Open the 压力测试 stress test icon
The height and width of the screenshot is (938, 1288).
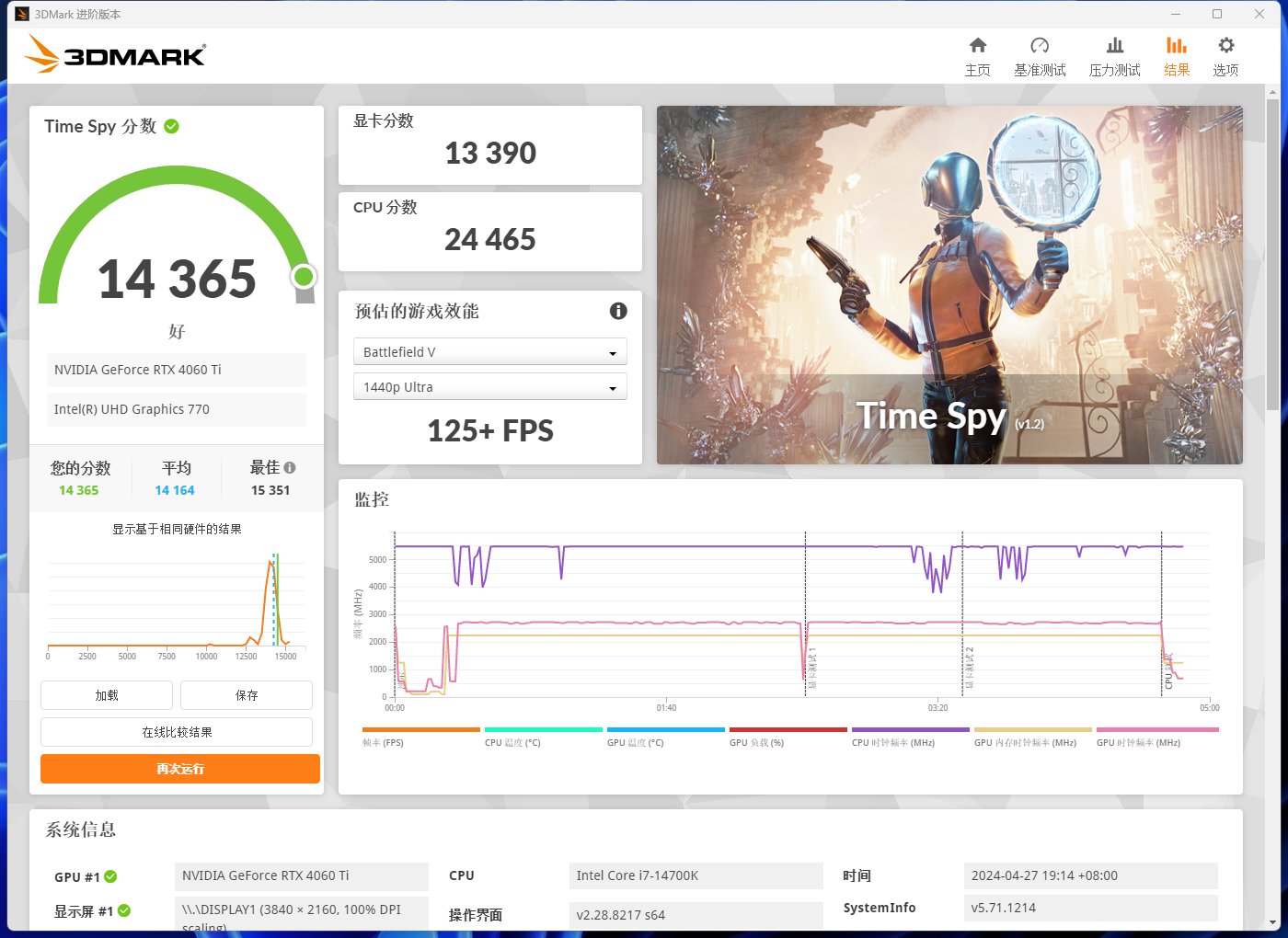coord(1114,55)
